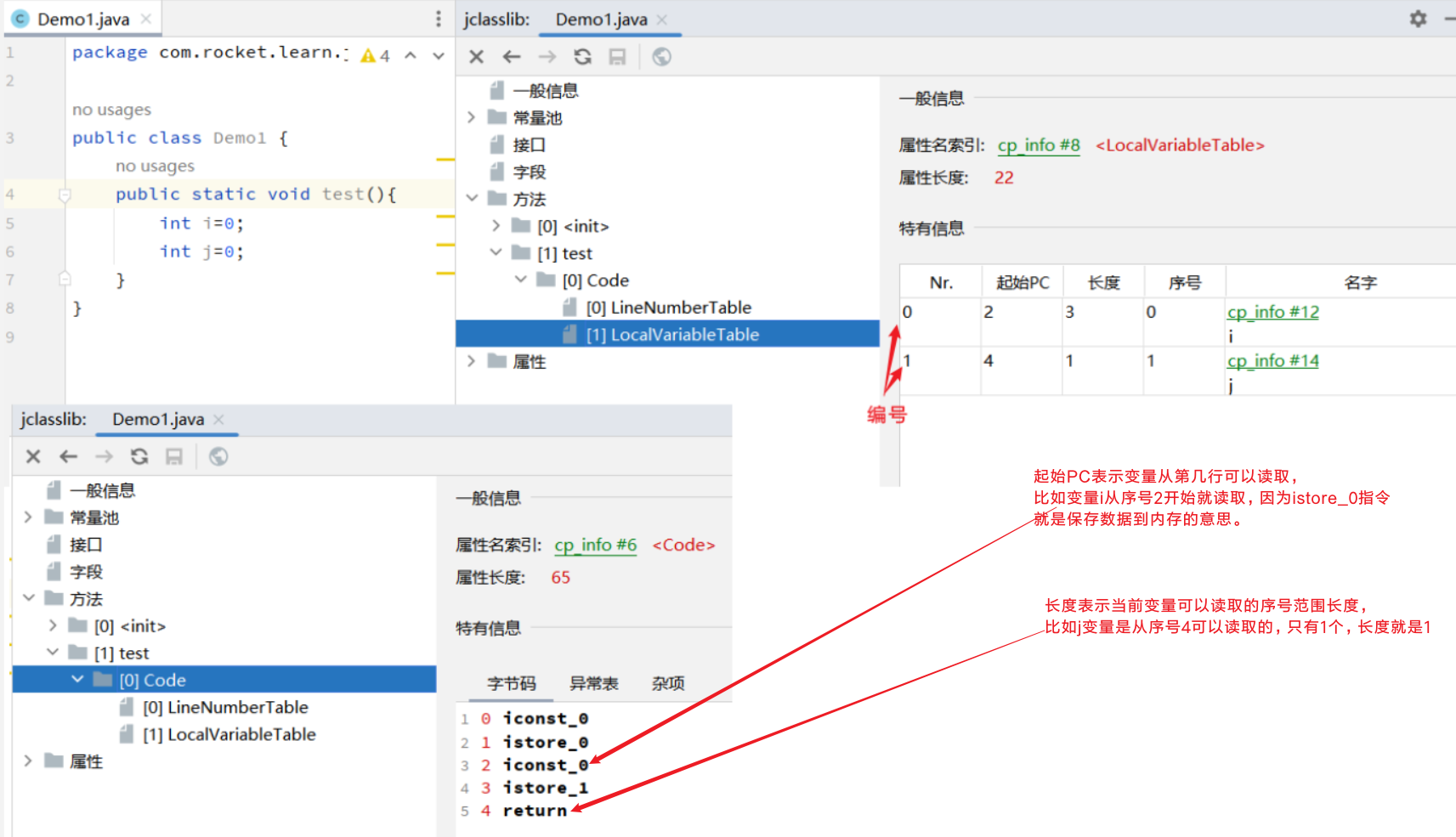Viewport: 1456px width, 837px height.
Task: Click the reload icon in upper jclasslib toolbar
Action: (x=582, y=57)
